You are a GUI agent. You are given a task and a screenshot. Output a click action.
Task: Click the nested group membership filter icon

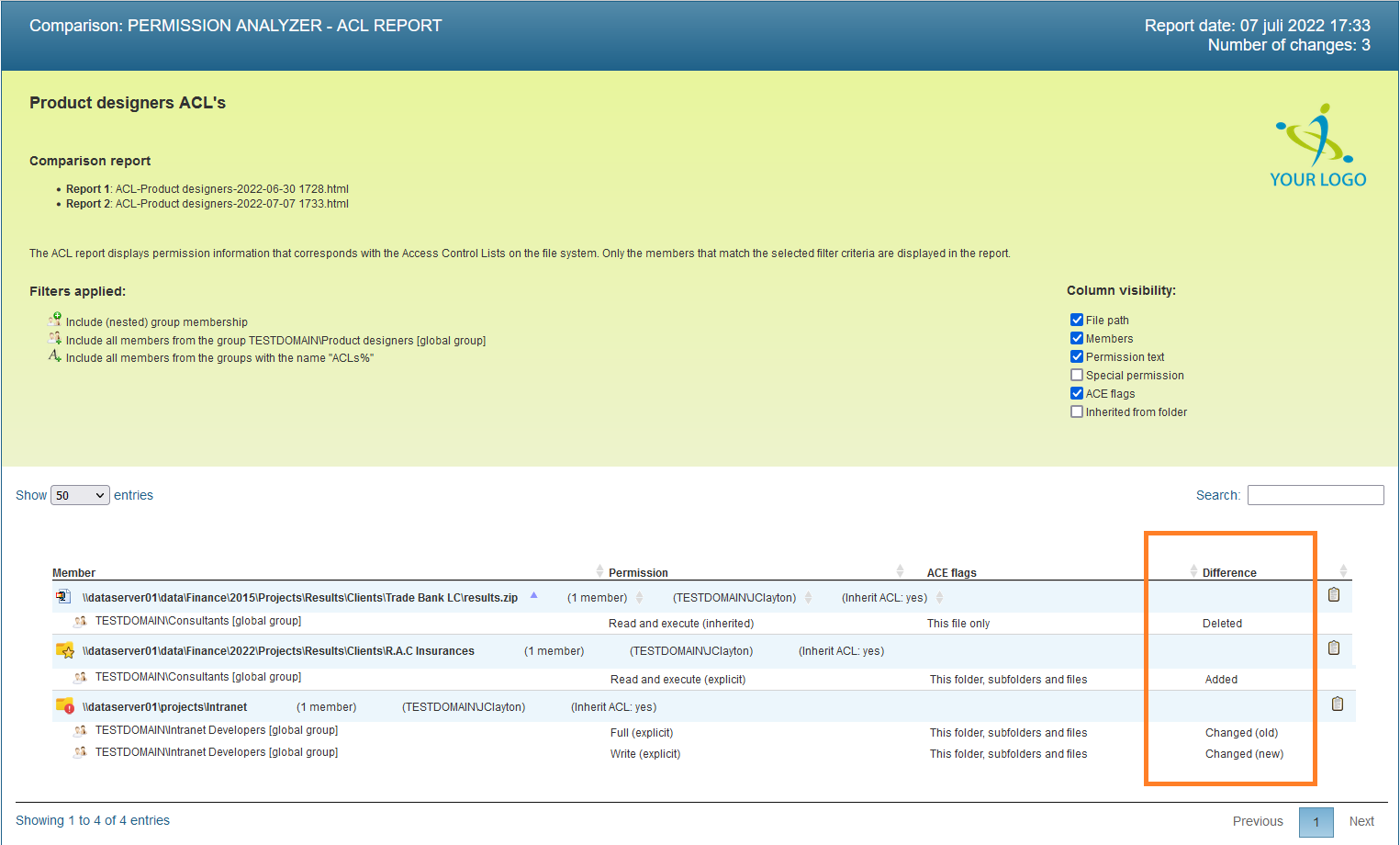pos(55,320)
